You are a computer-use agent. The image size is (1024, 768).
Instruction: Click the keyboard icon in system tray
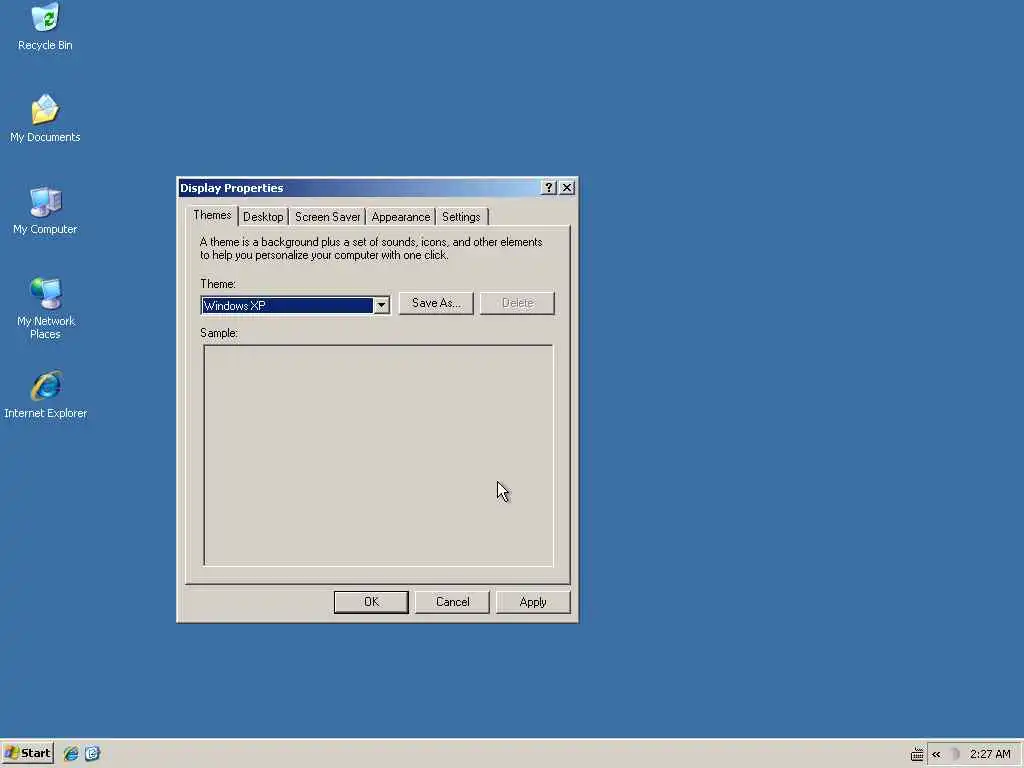click(x=917, y=754)
